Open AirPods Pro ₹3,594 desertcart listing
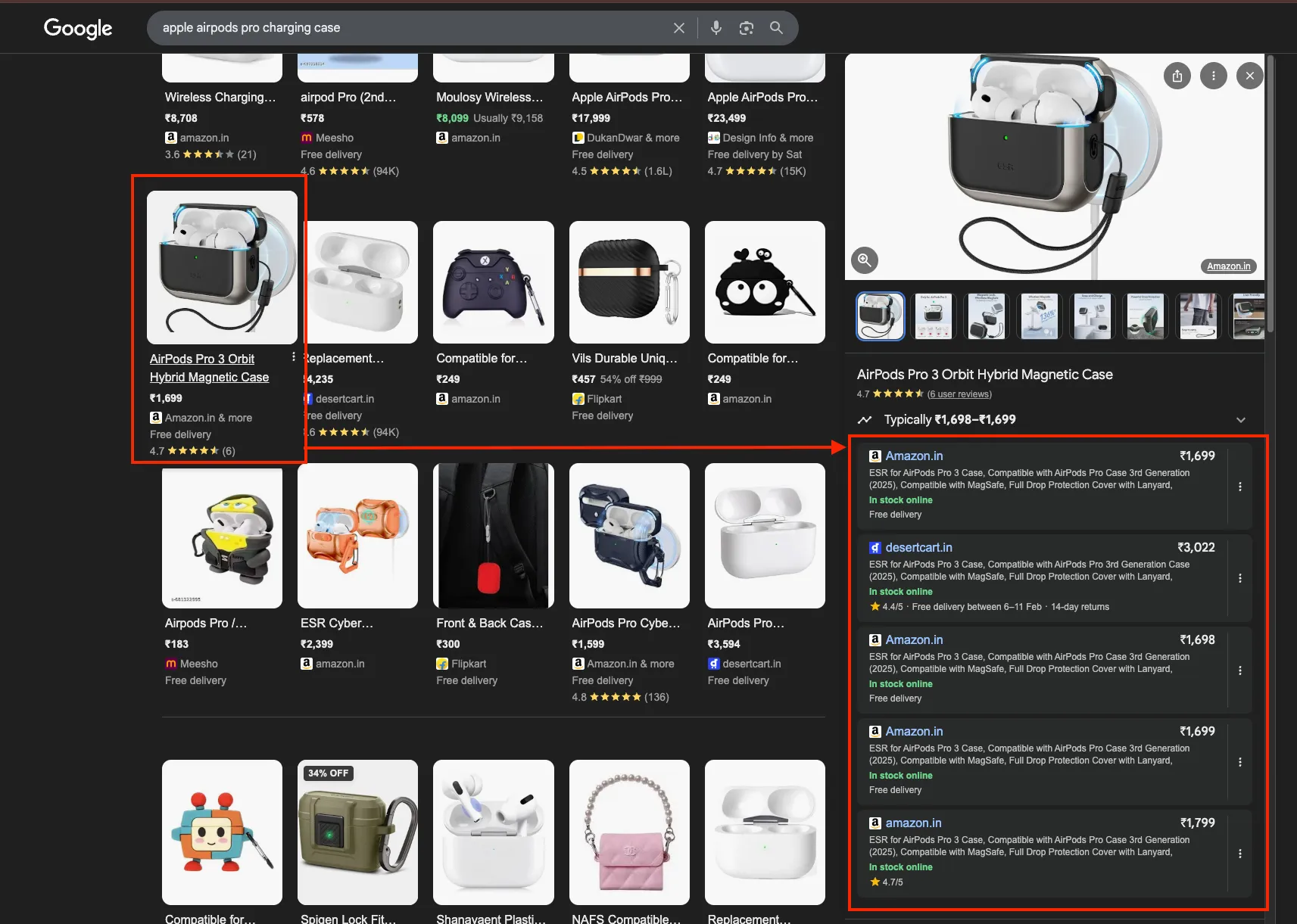Screen dimensions: 1297x924 pos(765,536)
